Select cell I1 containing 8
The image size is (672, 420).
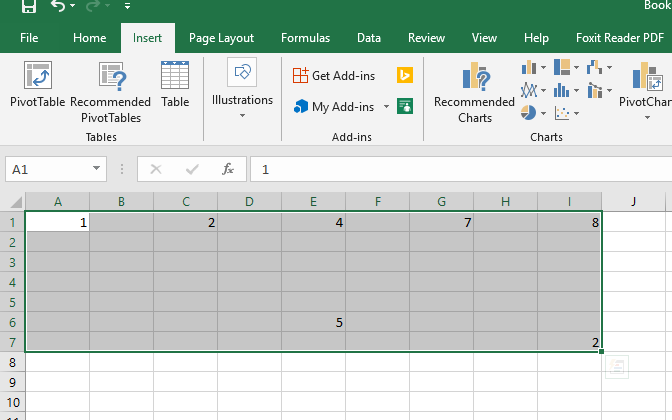(x=569, y=222)
